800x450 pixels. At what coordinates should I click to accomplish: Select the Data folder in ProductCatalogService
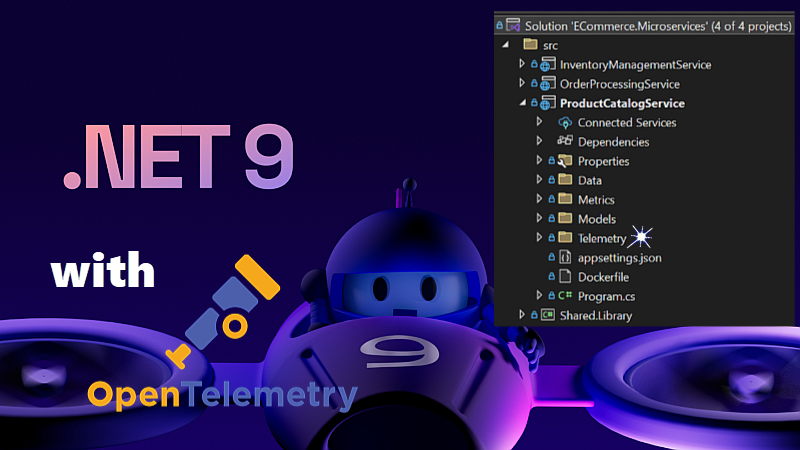pos(589,180)
